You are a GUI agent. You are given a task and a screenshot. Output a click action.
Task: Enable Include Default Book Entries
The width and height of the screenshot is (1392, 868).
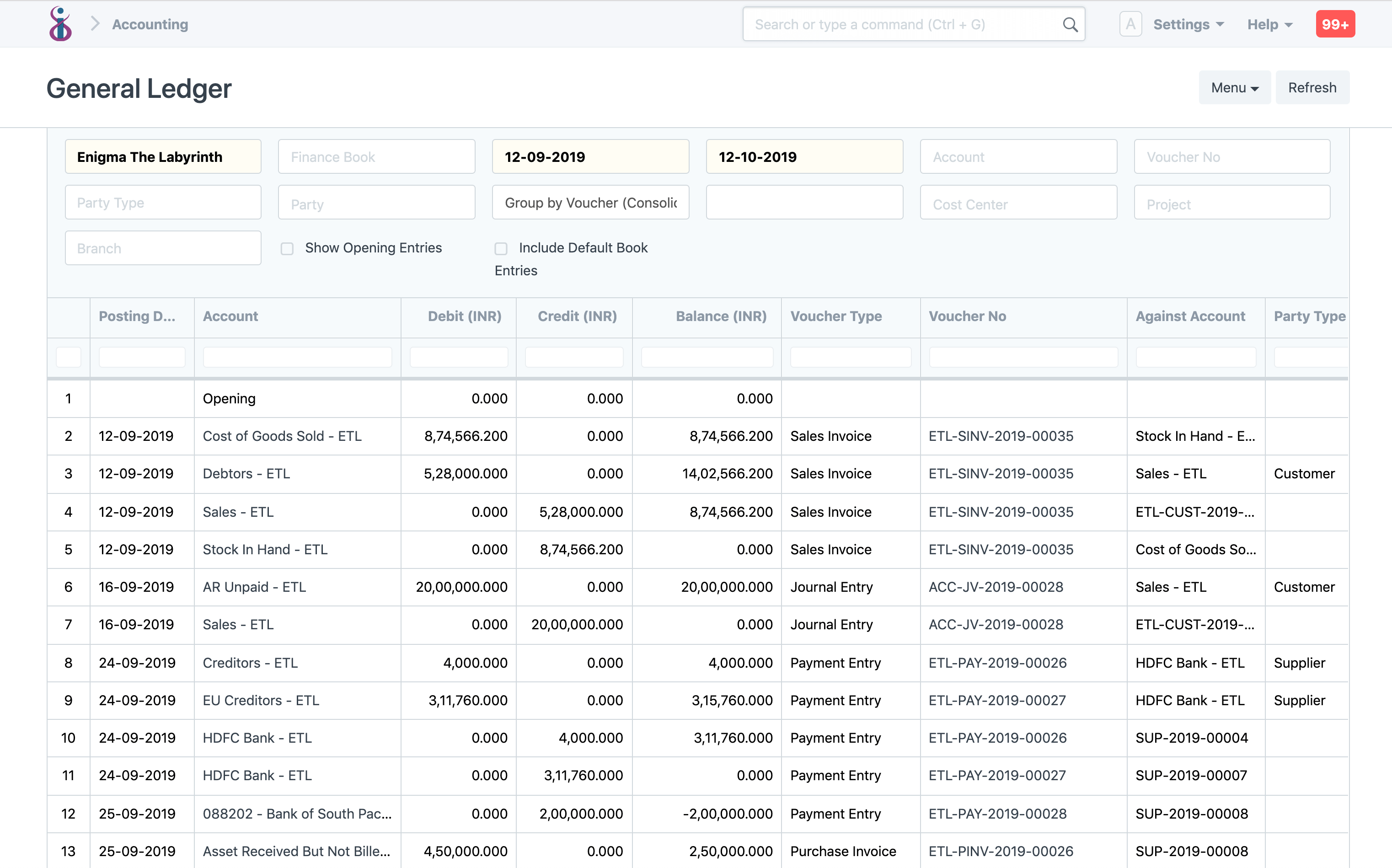tap(501, 248)
